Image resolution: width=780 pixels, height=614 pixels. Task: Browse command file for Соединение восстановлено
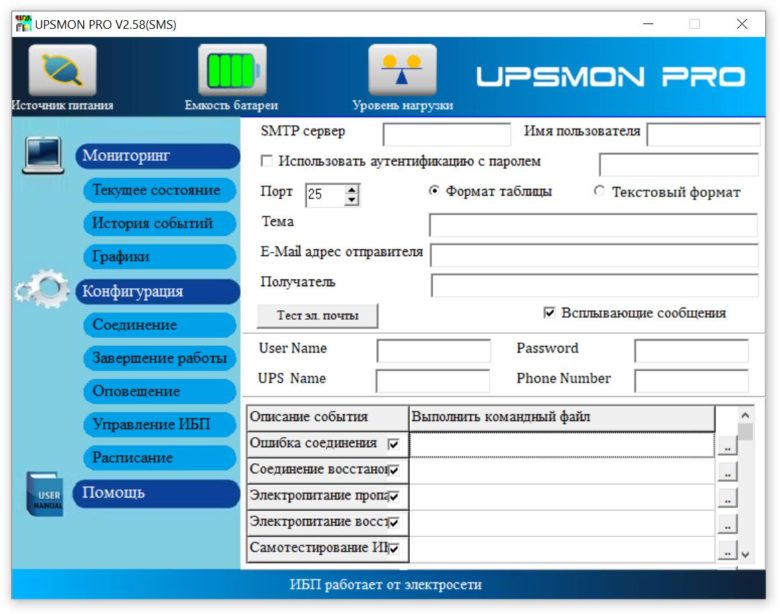click(727, 471)
